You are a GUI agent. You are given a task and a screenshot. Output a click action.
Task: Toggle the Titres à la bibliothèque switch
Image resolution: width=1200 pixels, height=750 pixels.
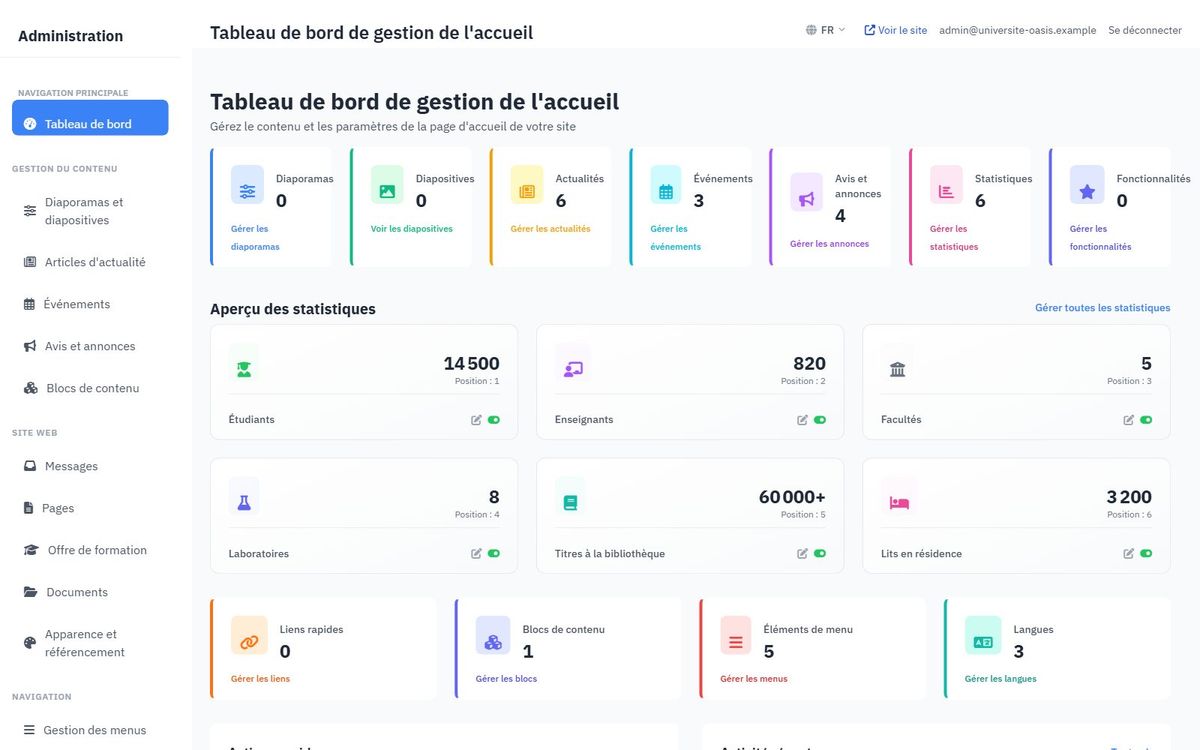click(x=820, y=554)
